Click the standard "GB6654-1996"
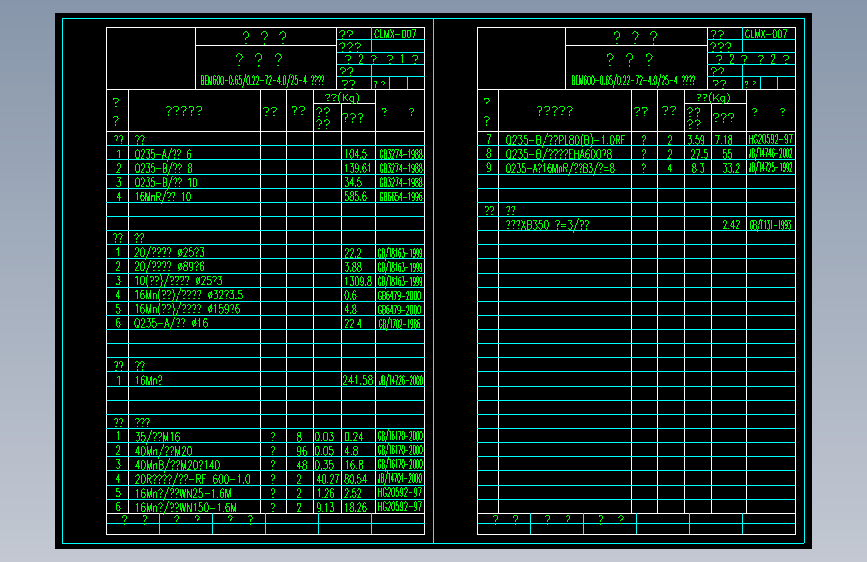867x562 pixels. 401,196
